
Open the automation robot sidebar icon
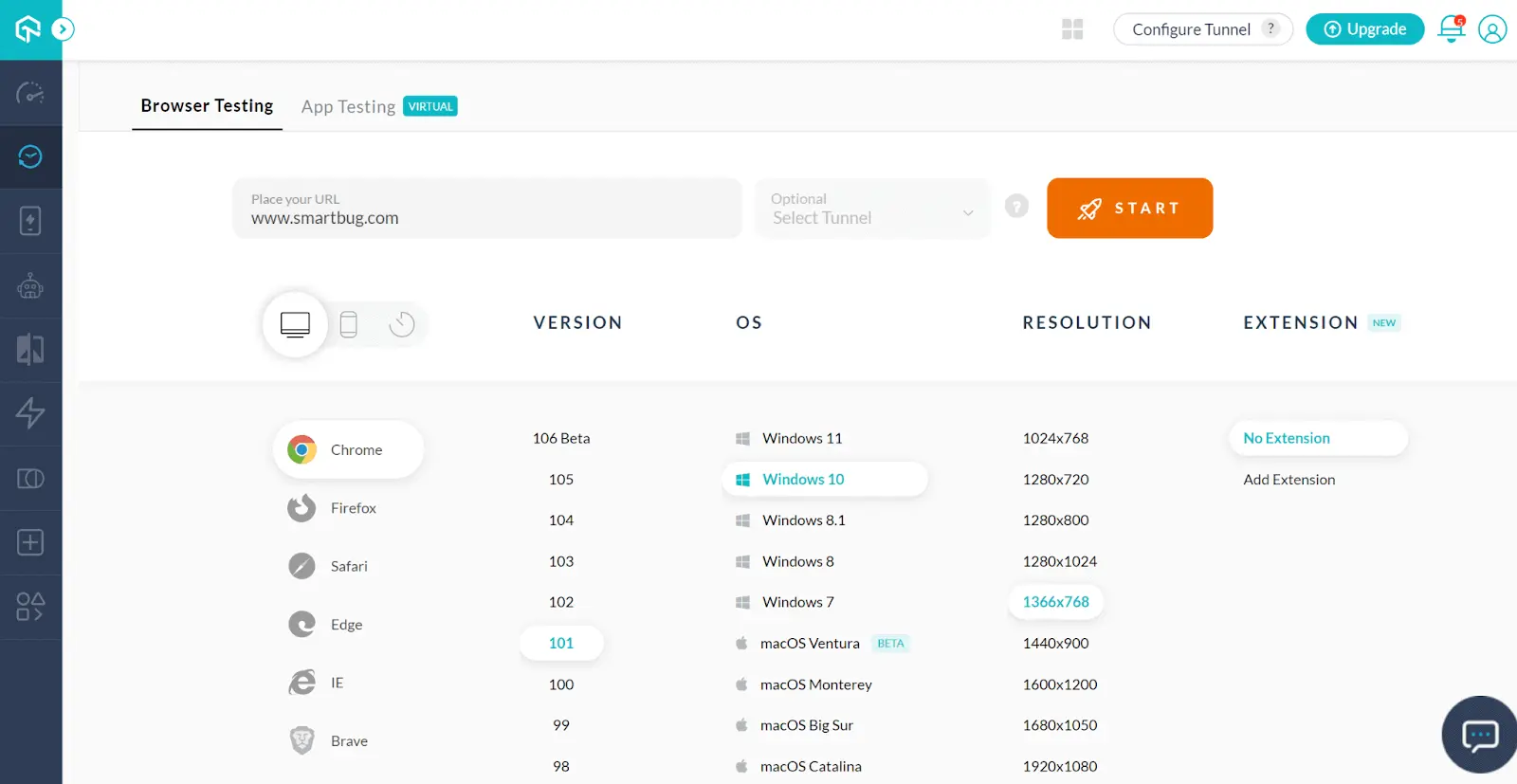coord(30,285)
